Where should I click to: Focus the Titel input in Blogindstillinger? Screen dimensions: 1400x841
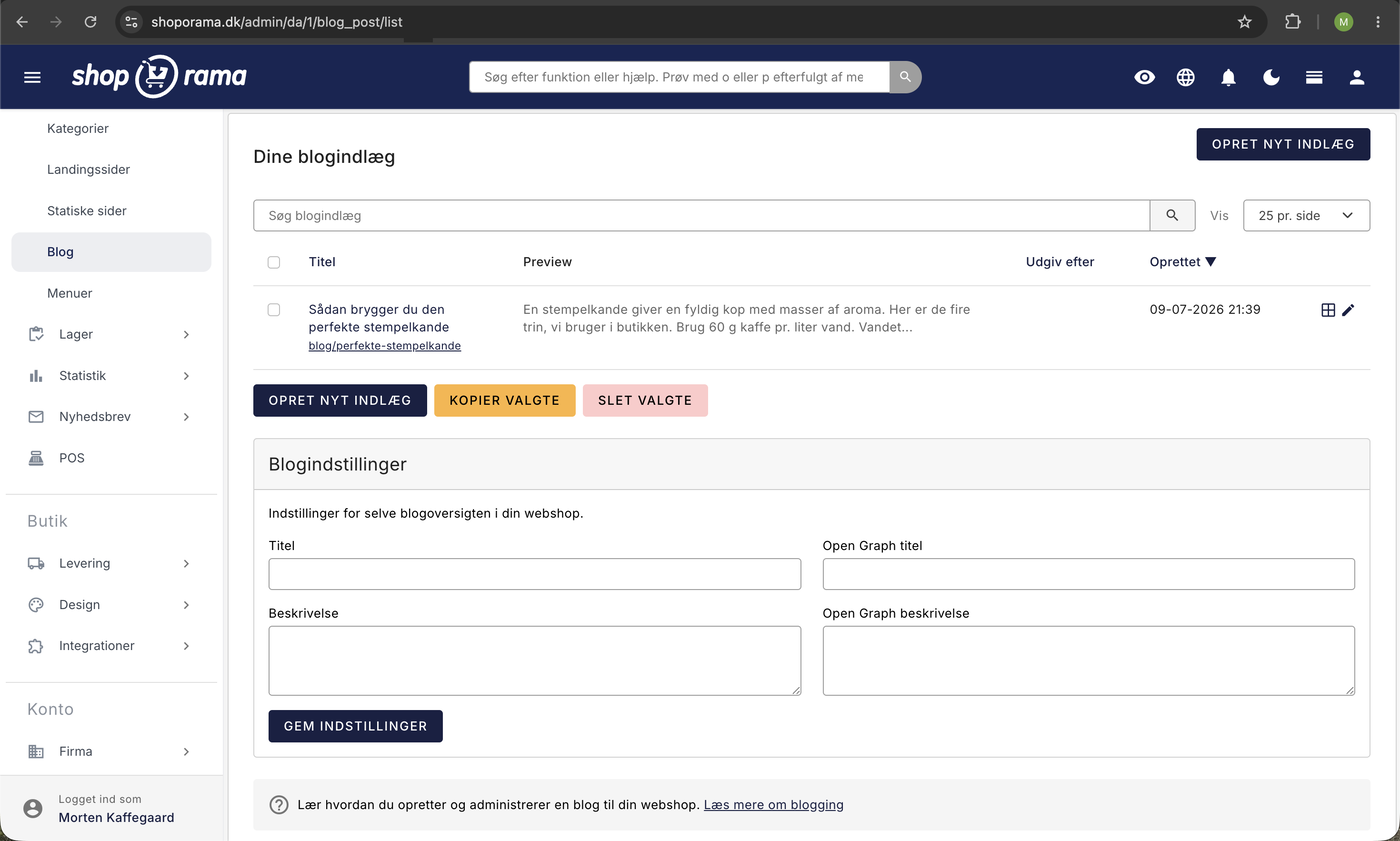pyautogui.click(x=535, y=574)
